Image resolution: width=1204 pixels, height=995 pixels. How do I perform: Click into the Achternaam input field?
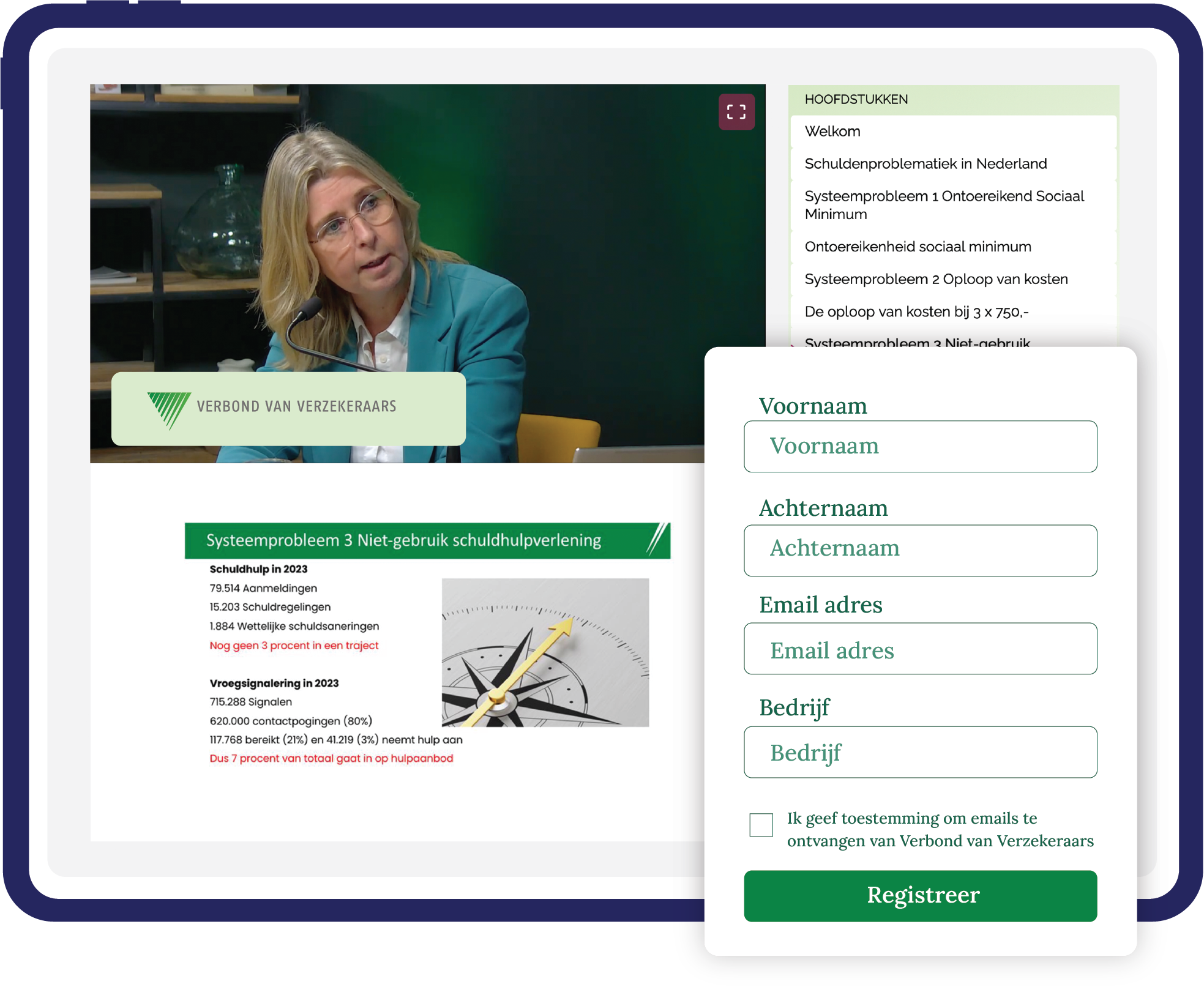click(x=920, y=550)
